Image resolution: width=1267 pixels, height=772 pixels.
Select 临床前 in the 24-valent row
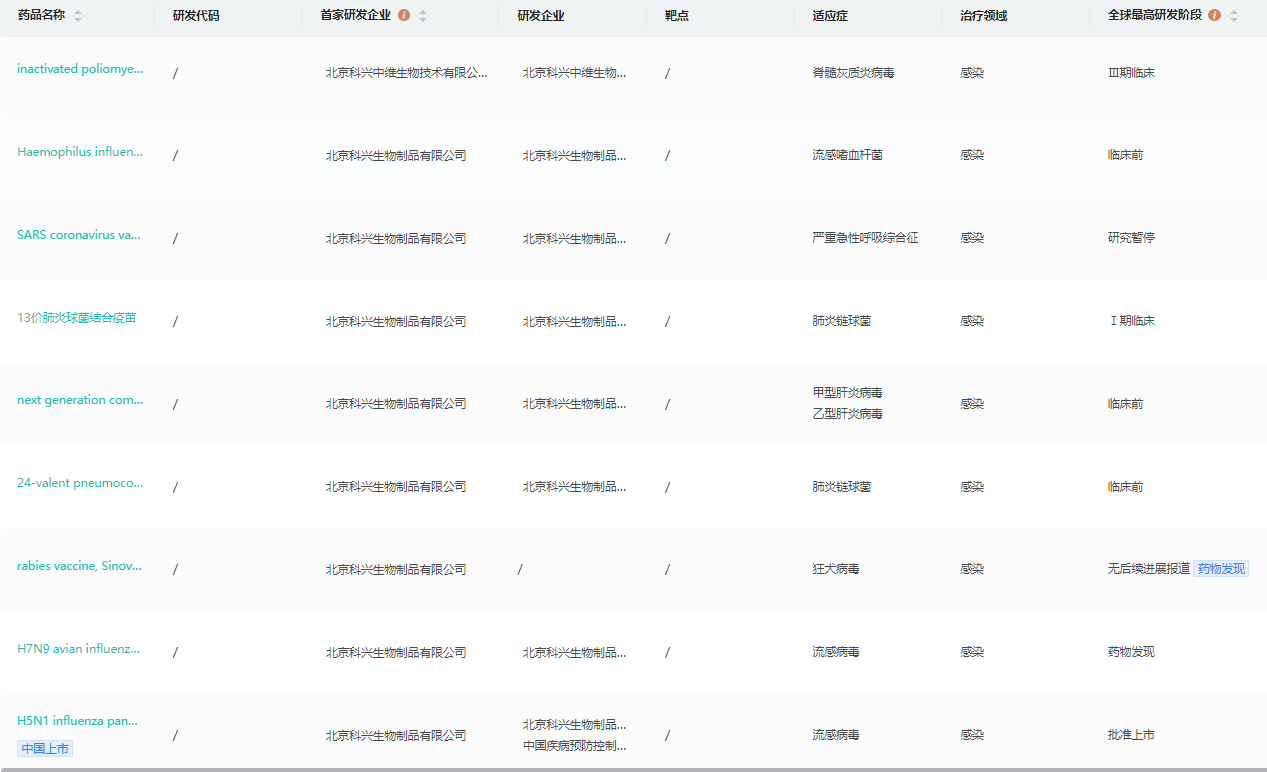1125,487
